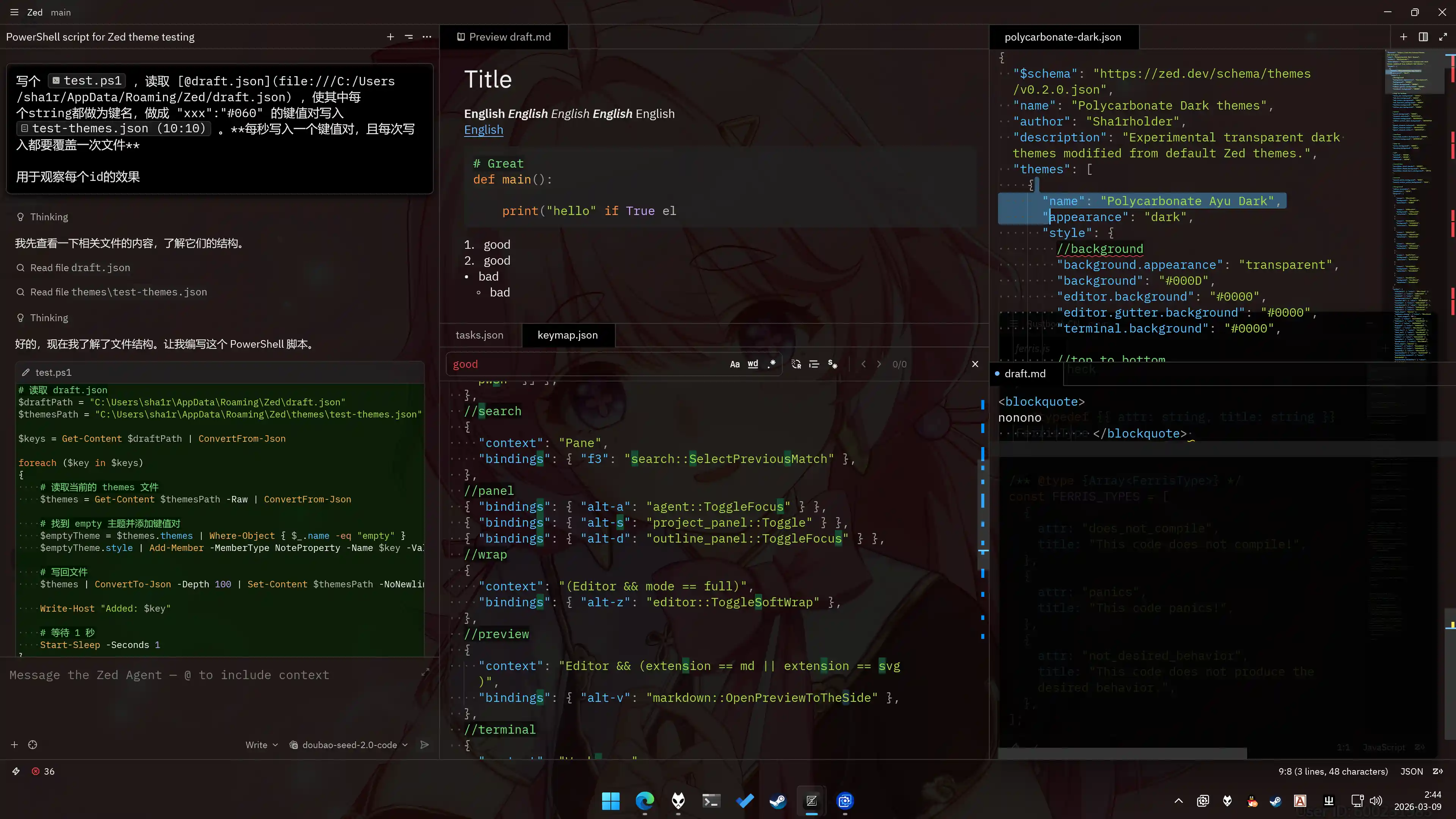Go to next search match arrow

[879, 364]
